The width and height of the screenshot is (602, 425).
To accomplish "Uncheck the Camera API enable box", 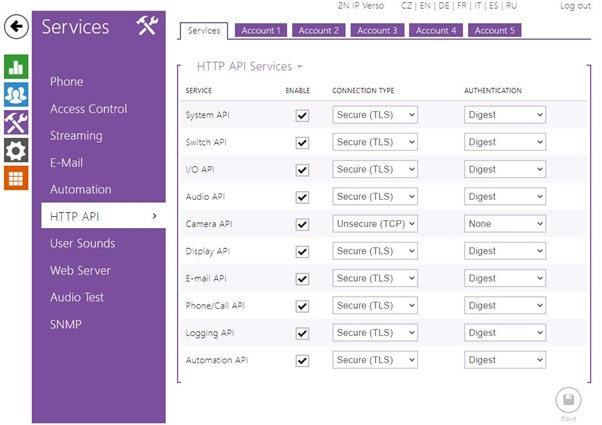I will [x=302, y=225].
